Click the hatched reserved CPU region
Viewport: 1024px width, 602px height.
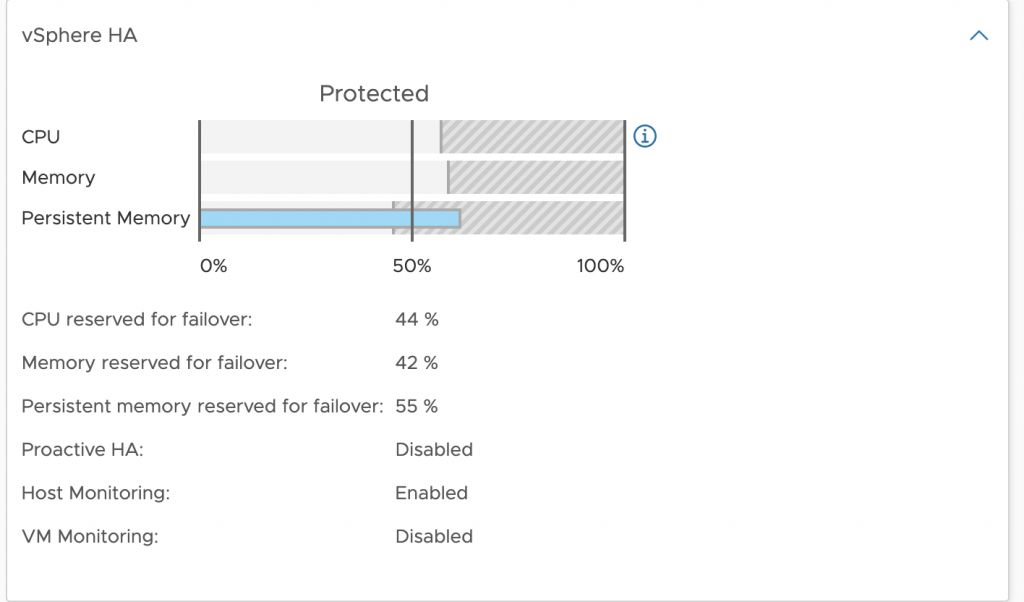tap(532, 136)
